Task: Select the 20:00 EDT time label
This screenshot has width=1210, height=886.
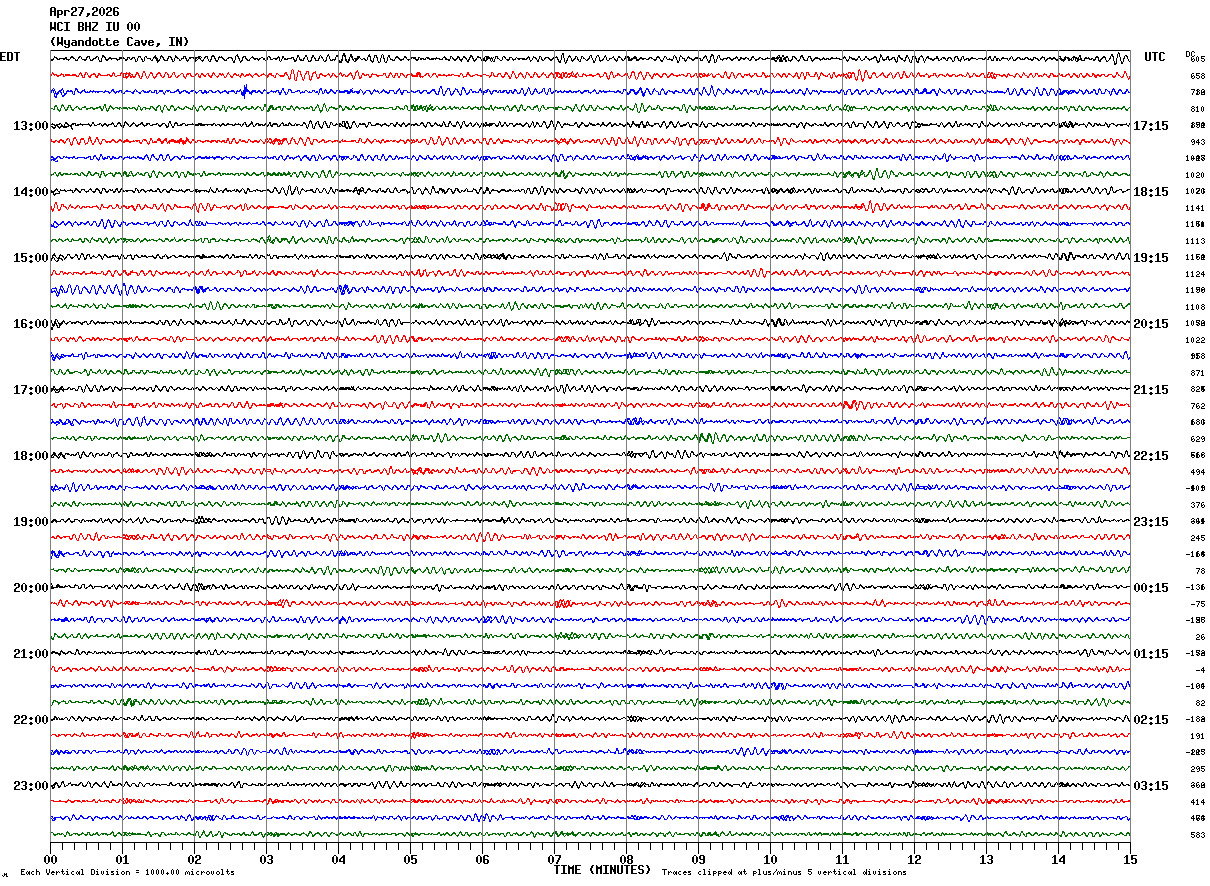Action: pos(30,588)
